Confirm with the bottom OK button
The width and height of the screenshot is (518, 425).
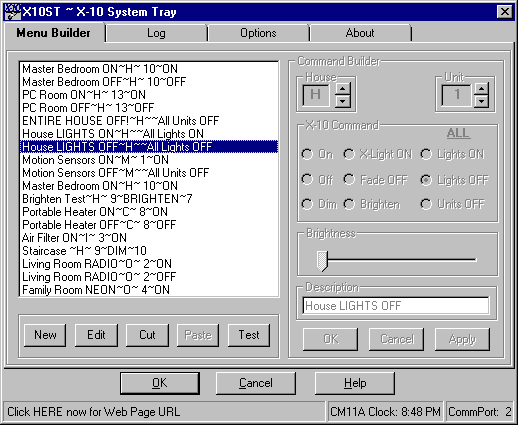click(x=160, y=383)
